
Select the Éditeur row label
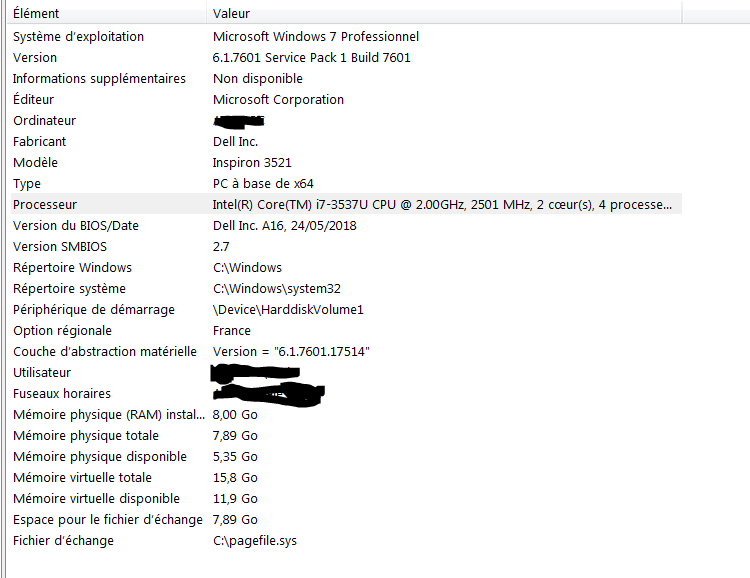tap(33, 100)
